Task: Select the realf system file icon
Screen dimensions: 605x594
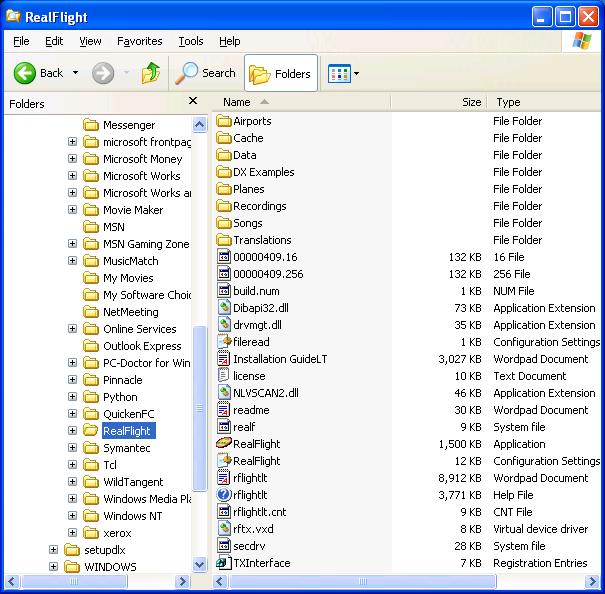Action: pos(224,426)
